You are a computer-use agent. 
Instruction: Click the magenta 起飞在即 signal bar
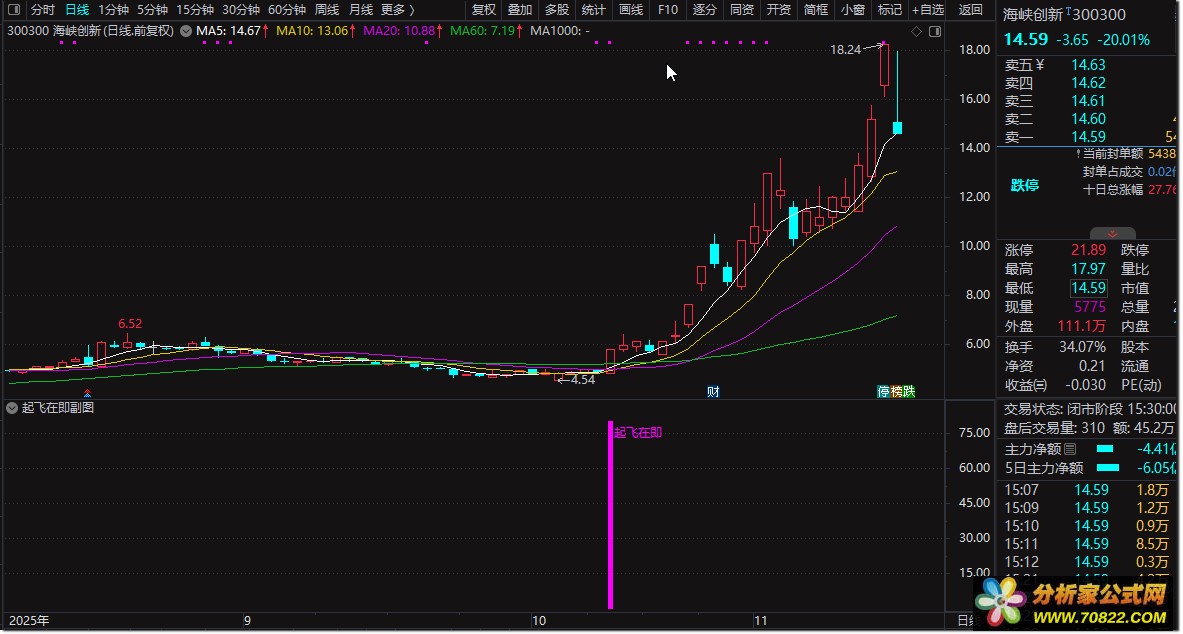(610, 515)
